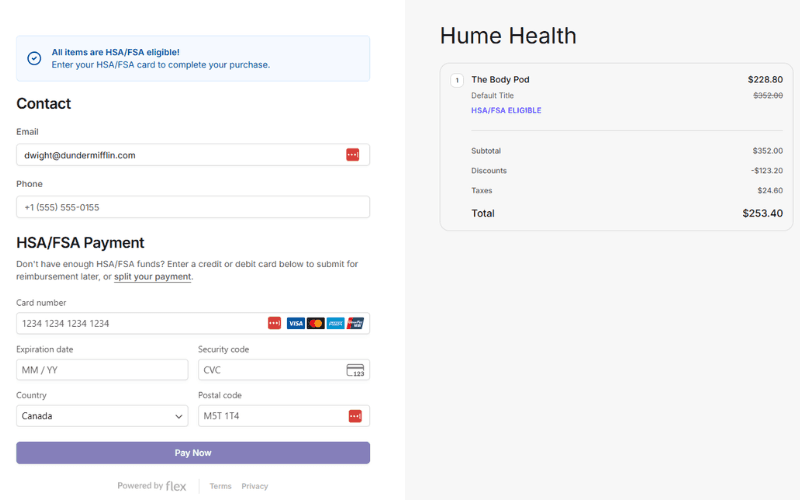Viewport: 800px width, 500px height.
Task: Open the split your payment link
Action: click(x=153, y=277)
